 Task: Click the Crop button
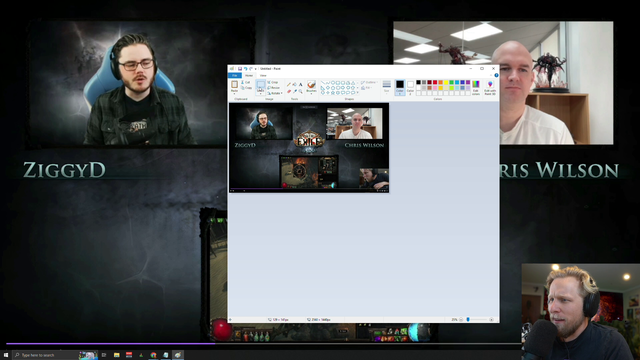point(273,82)
